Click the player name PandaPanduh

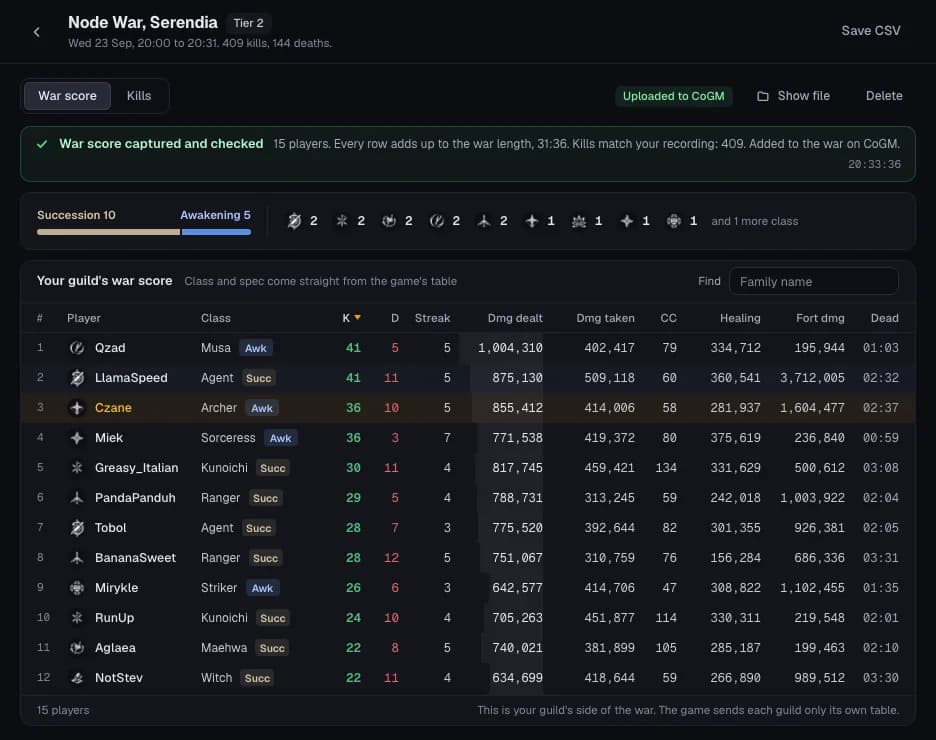coord(136,498)
